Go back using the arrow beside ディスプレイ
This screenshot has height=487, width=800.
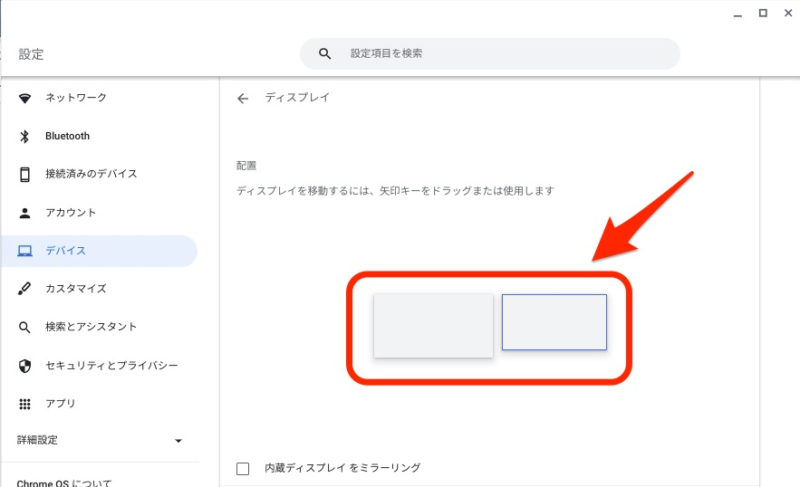pos(243,98)
